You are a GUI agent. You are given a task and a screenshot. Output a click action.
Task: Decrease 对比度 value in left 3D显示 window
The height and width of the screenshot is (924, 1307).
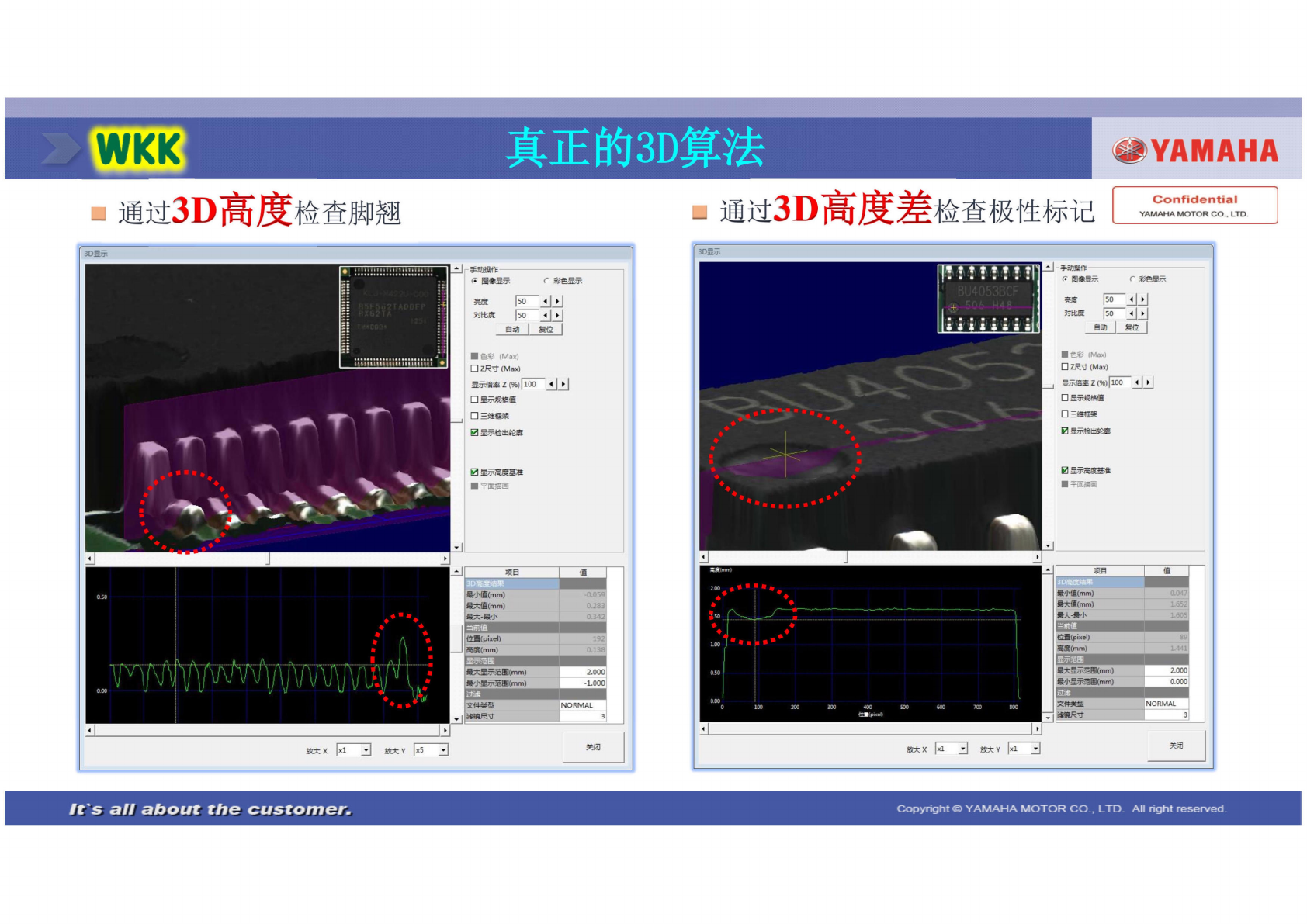click(x=546, y=315)
